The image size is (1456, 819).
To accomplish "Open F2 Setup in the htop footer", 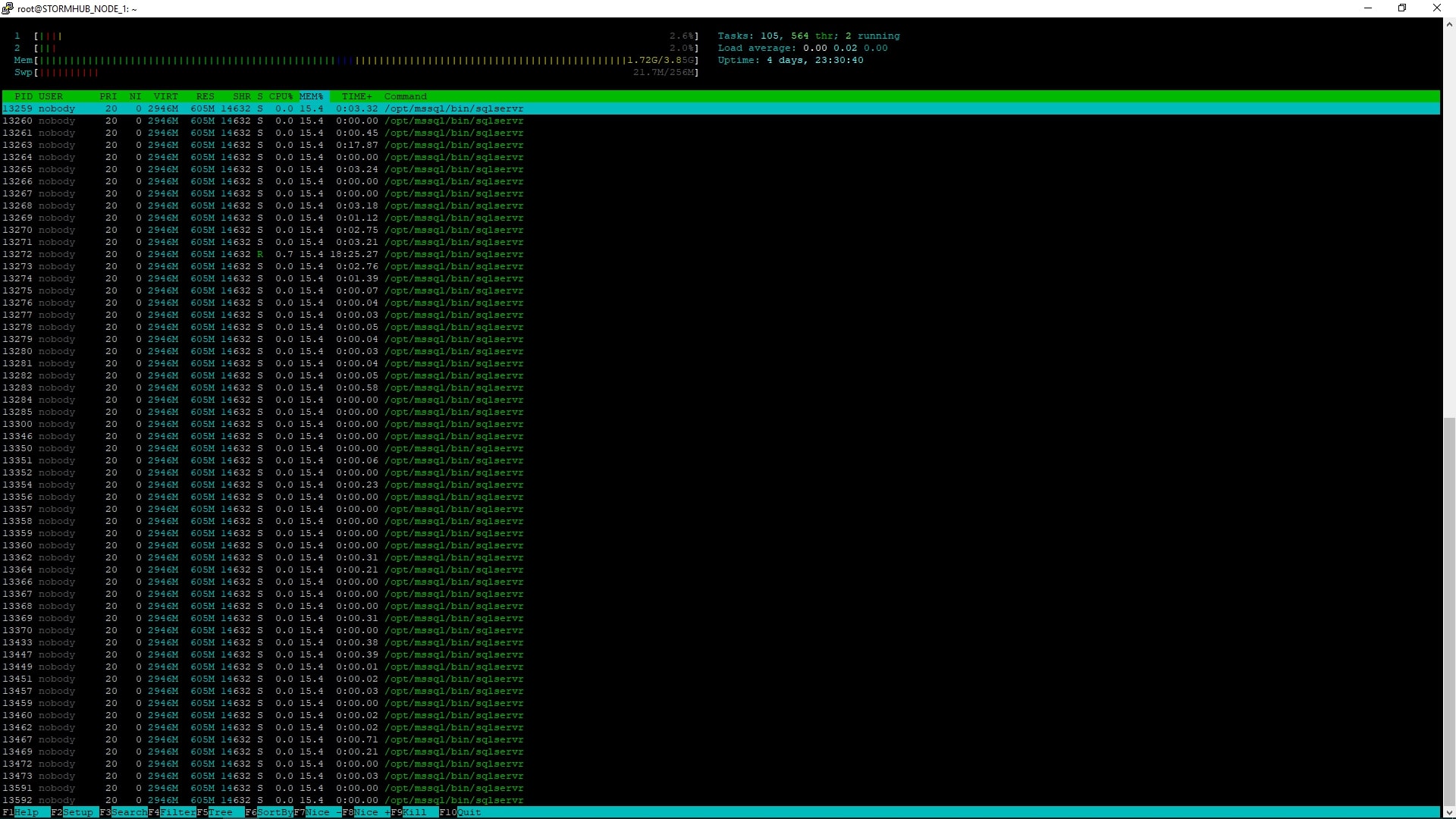I will [74, 812].
